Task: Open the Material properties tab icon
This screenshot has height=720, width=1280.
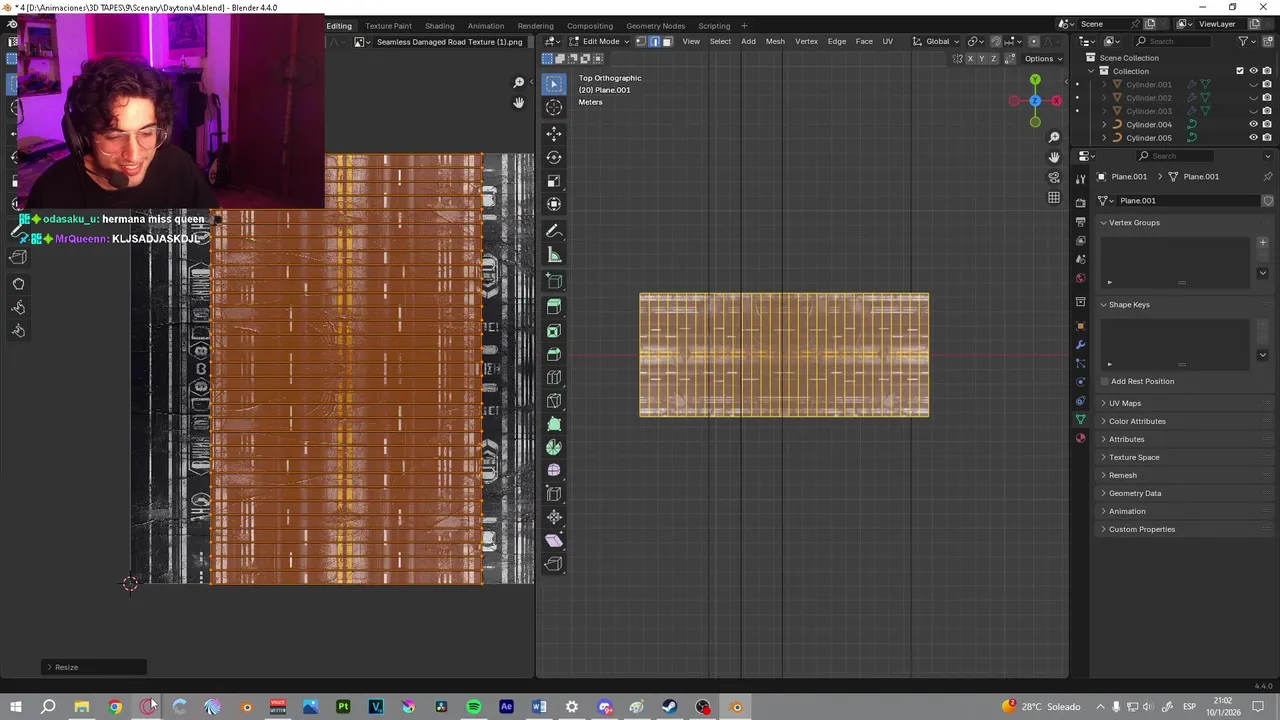Action: click(1080, 438)
